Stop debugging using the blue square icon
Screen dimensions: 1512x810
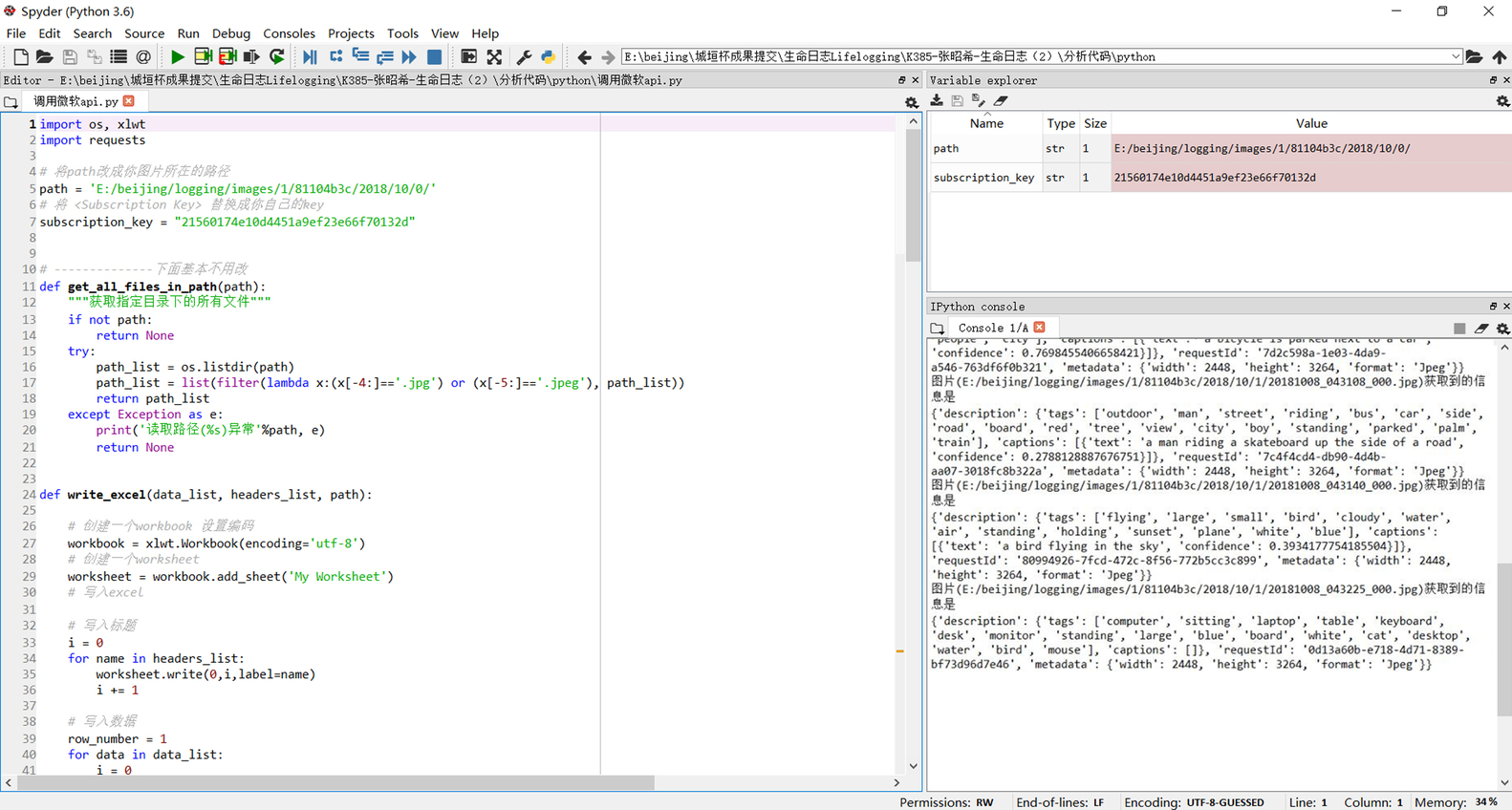[x=434, y=57]
